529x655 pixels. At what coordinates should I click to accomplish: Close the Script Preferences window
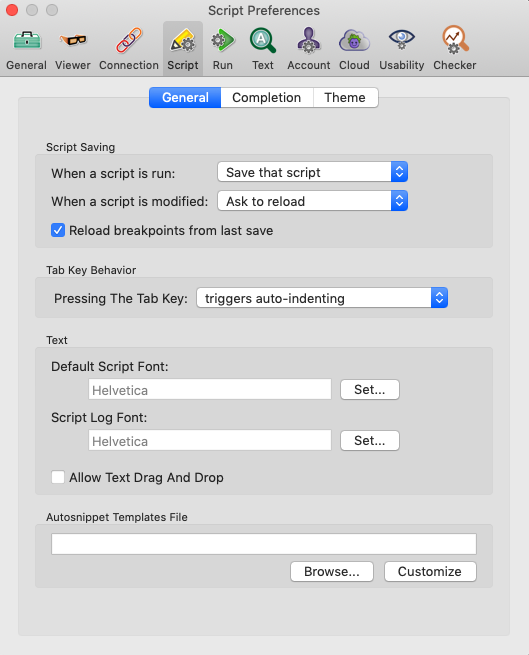[12, 10]
